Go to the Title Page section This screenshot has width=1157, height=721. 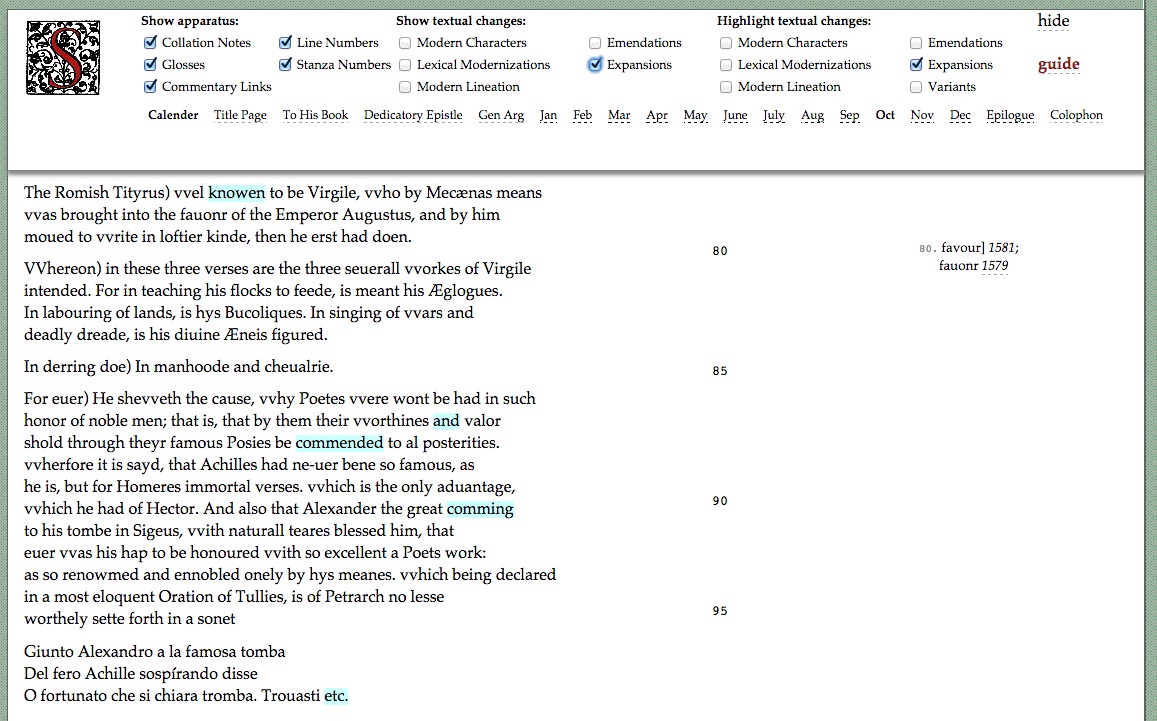240,115
